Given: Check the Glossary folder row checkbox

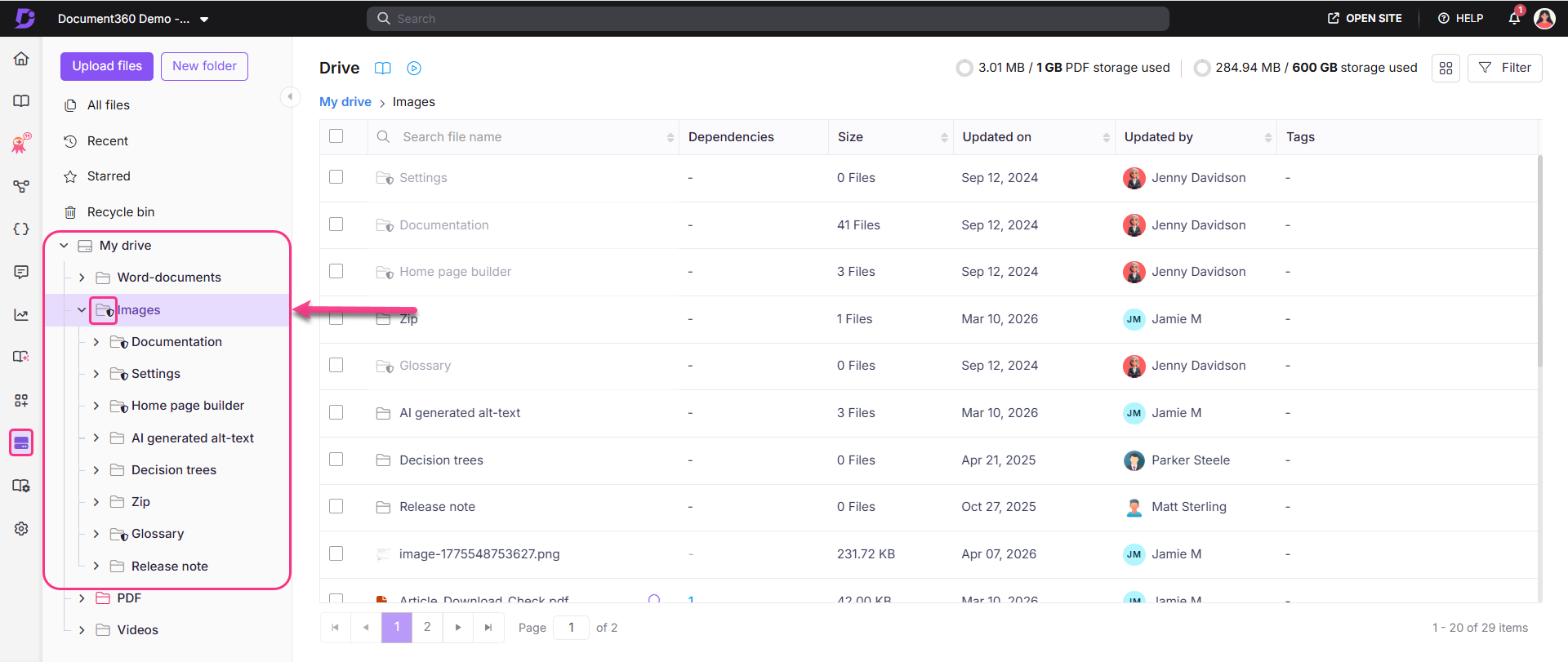Looking at the screenshot, I should tap(336, 365).
